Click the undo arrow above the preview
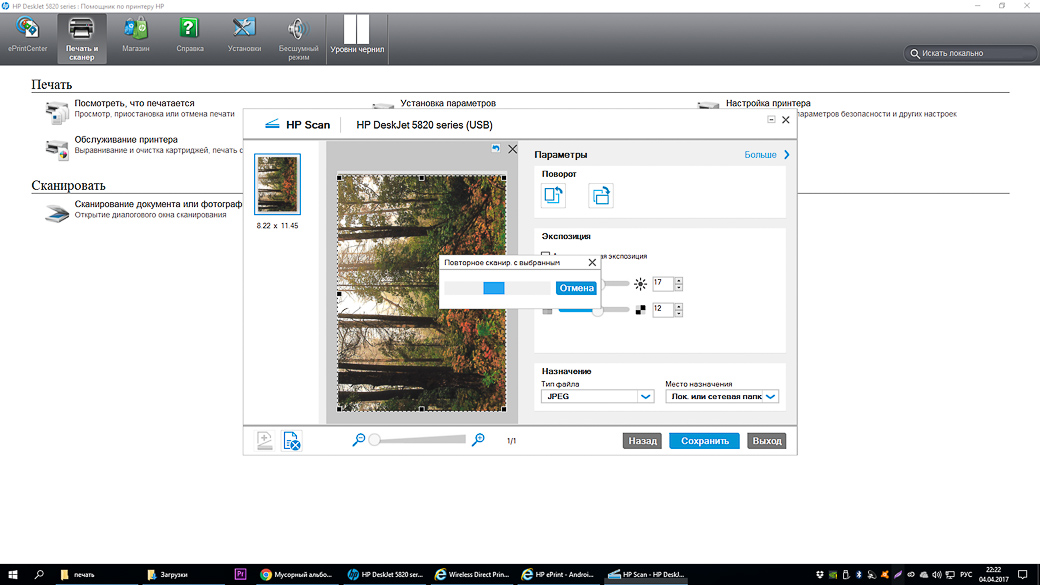Image resolution: width=1040 pixels, height=585 pixels. pos(495,149)
